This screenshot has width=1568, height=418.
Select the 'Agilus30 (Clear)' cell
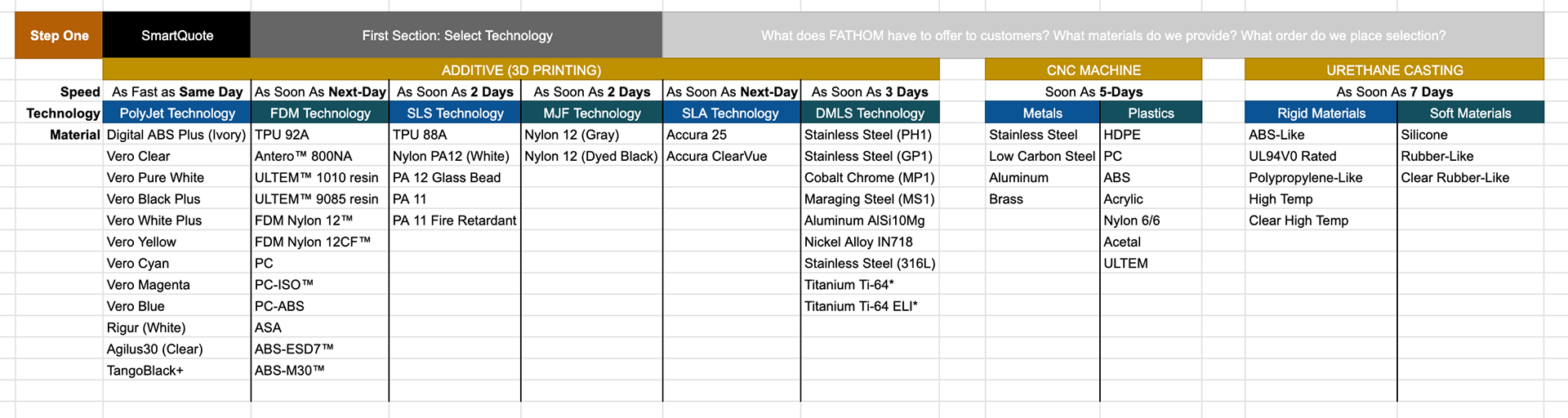point(177,349)
